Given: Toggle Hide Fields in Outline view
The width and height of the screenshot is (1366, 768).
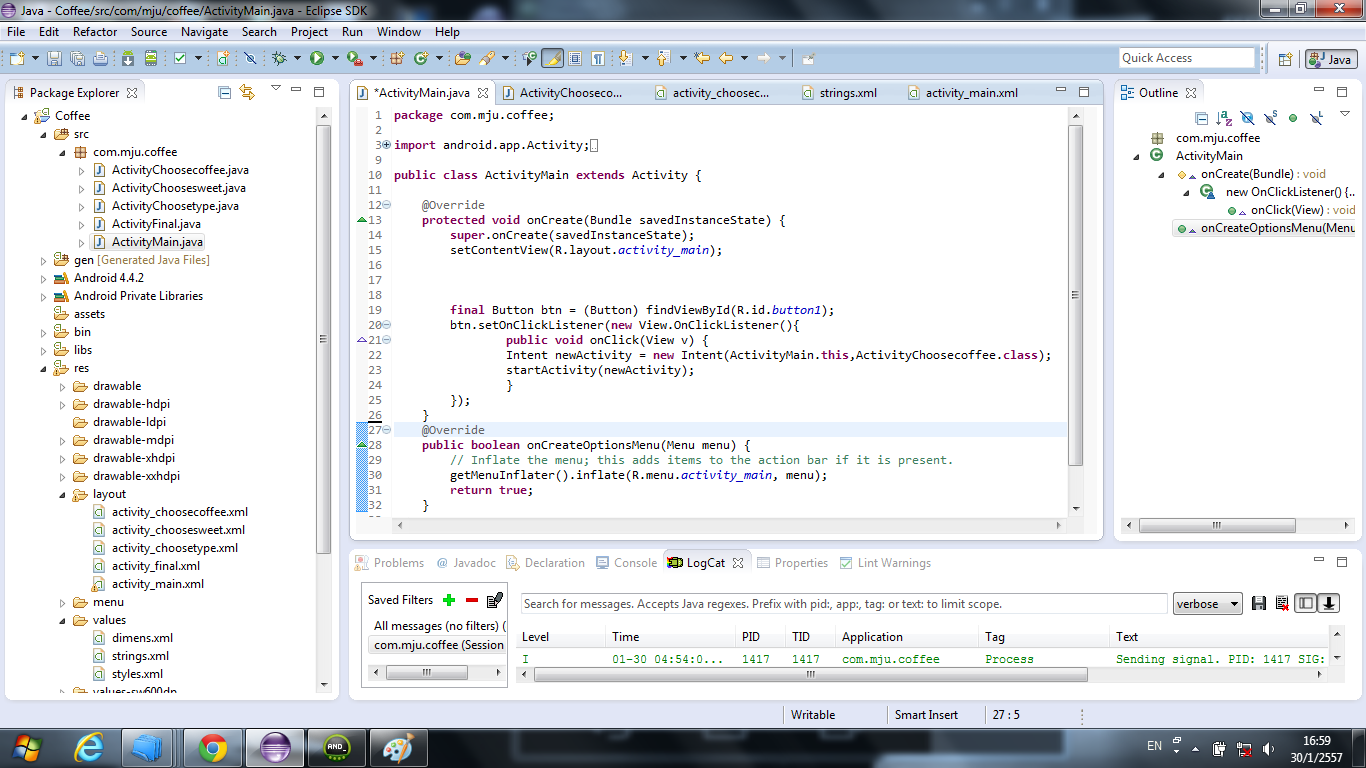Looking at the screenshot, I should [1247, 118].
